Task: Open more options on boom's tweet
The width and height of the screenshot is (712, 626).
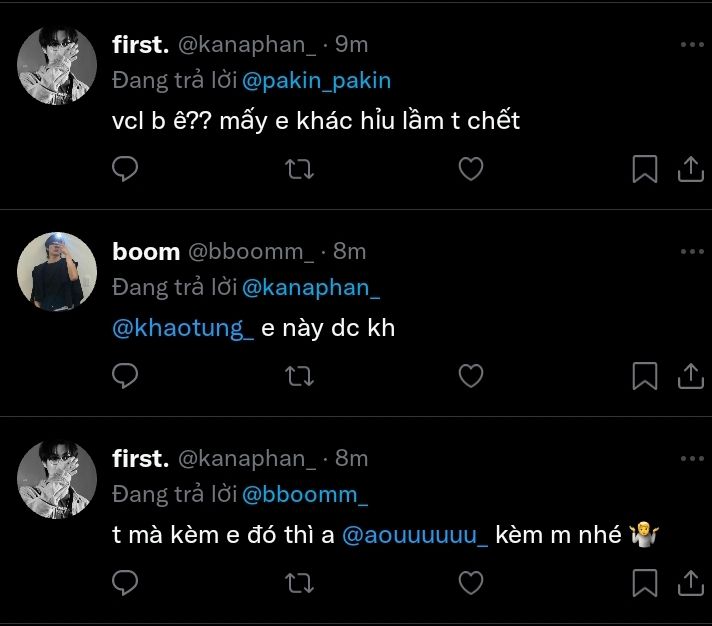Action: [x=691, y=252]
